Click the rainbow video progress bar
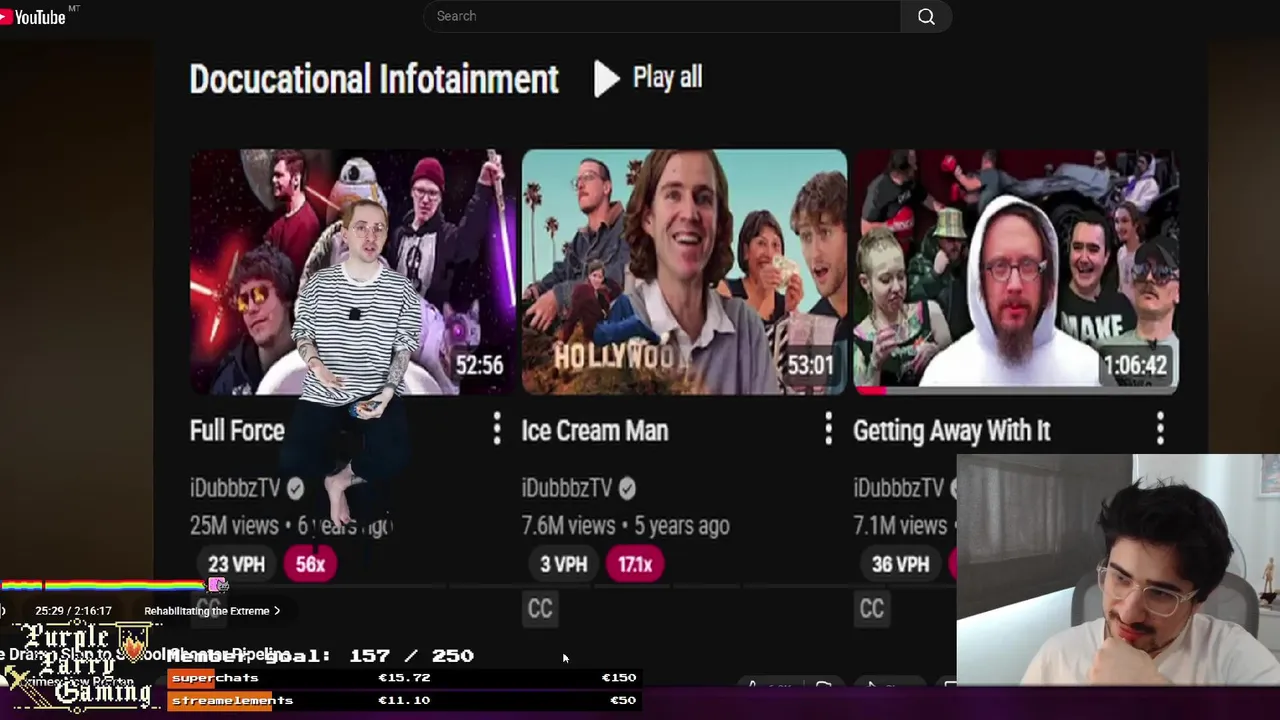 pyautogui.click(x=104, y=585)
